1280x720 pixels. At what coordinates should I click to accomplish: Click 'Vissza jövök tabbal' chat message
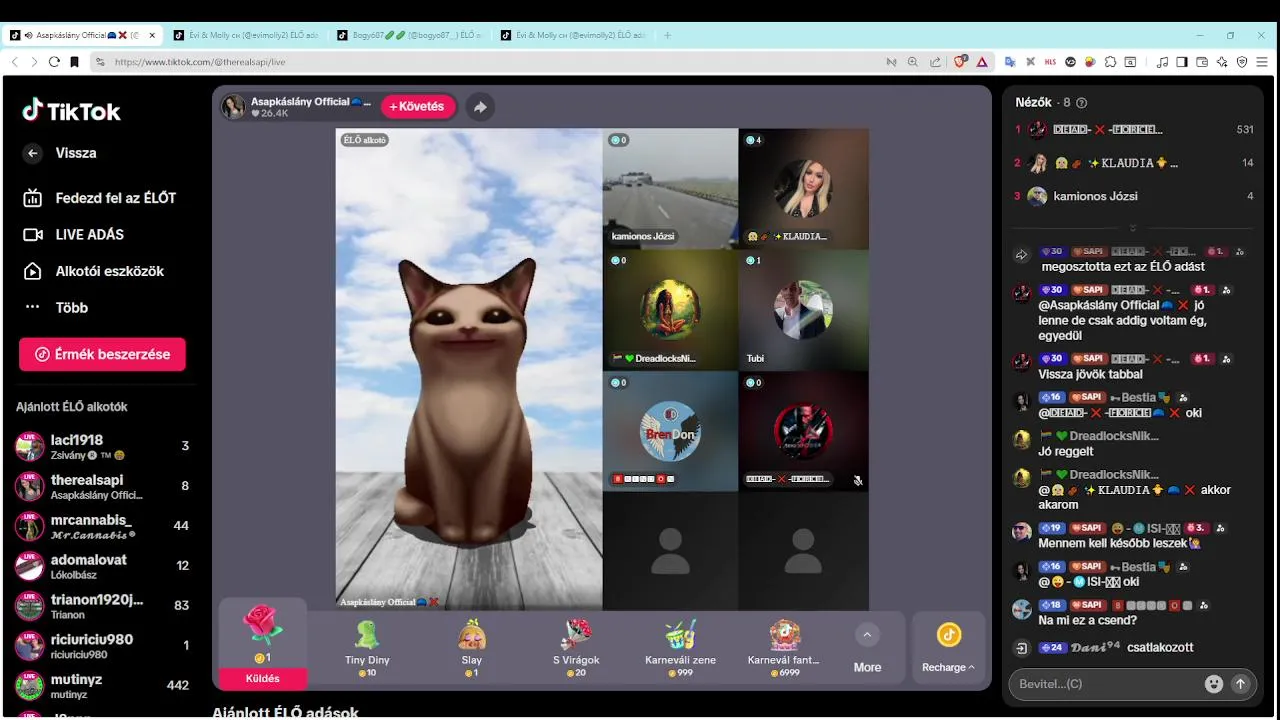pos(1091,374)
